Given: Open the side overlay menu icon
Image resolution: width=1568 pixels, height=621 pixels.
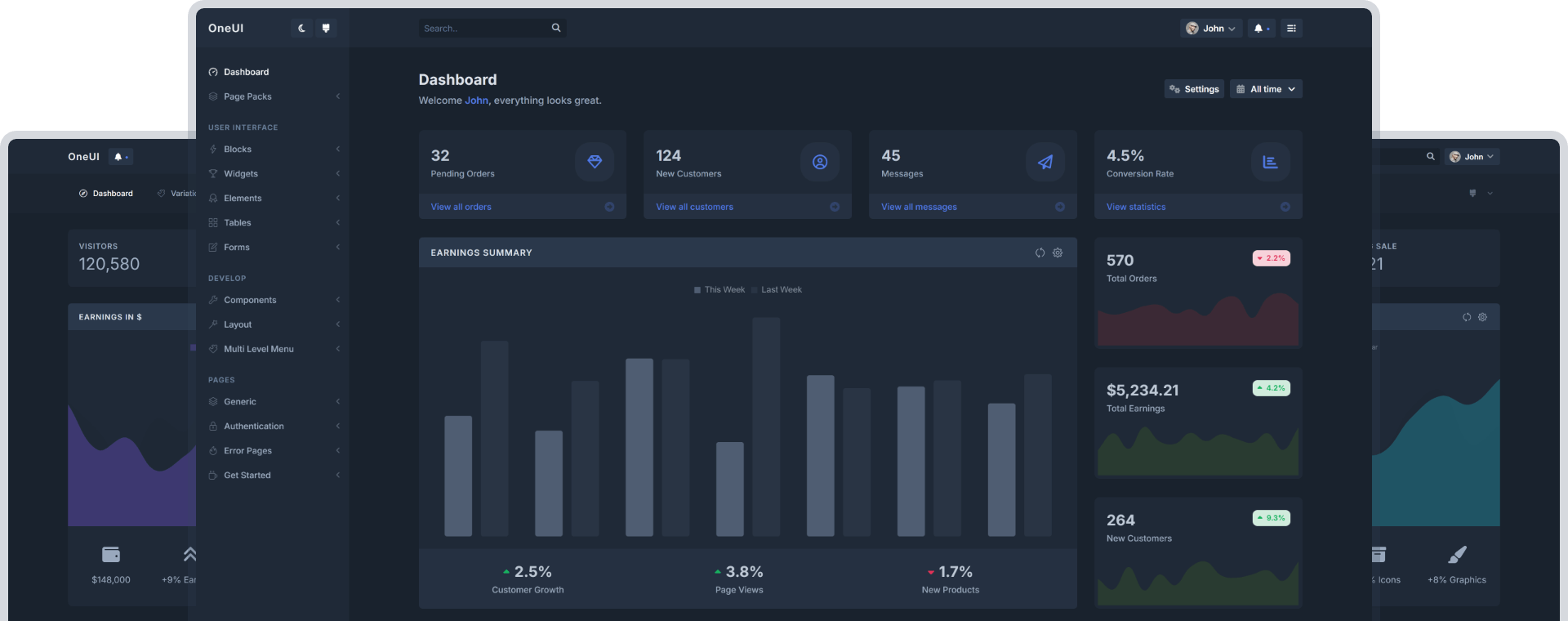Looking at the screenshot, I should point(1291,29).
